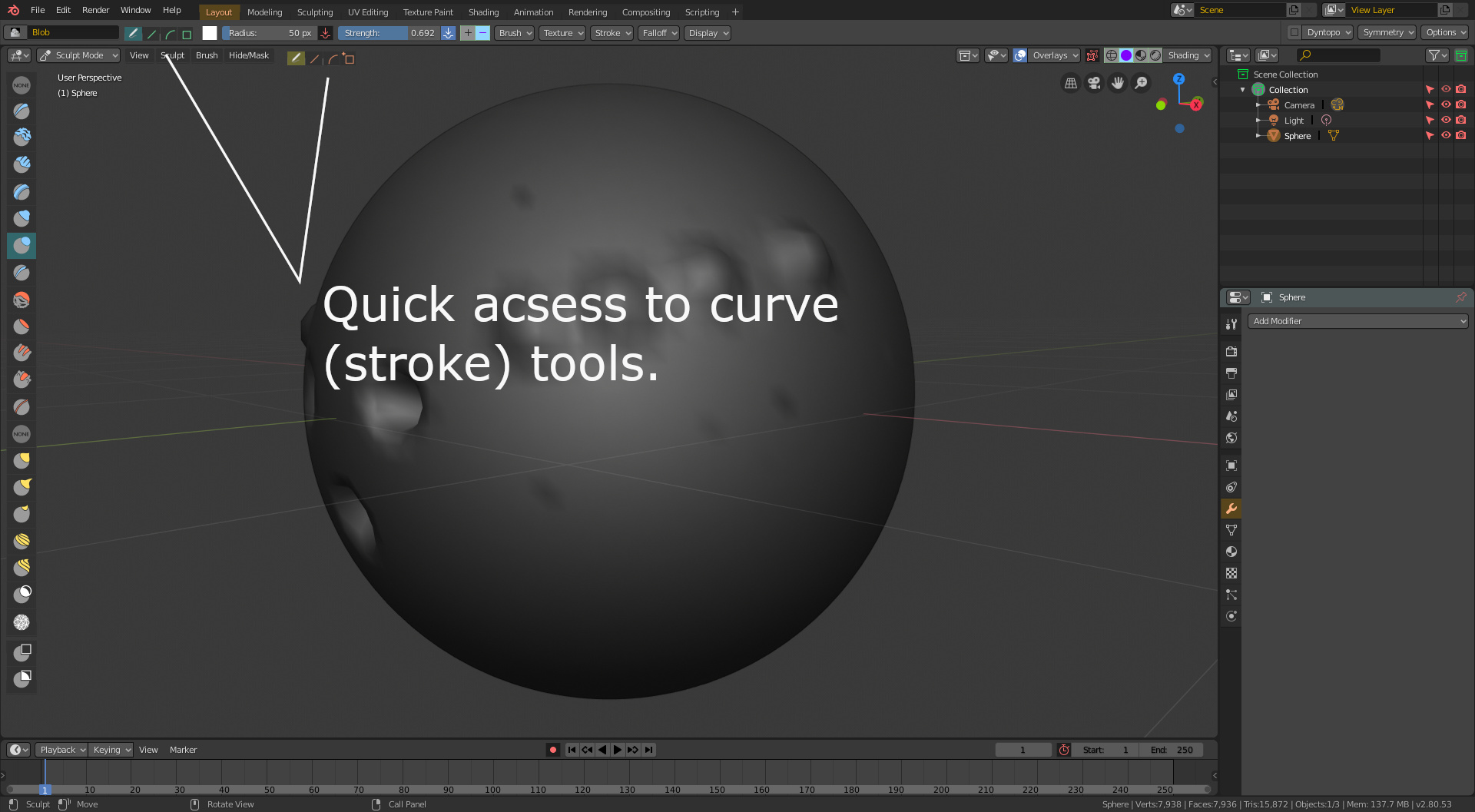
Task: Disable rendering for the Collection row
Action: (x=1461, y=89)
